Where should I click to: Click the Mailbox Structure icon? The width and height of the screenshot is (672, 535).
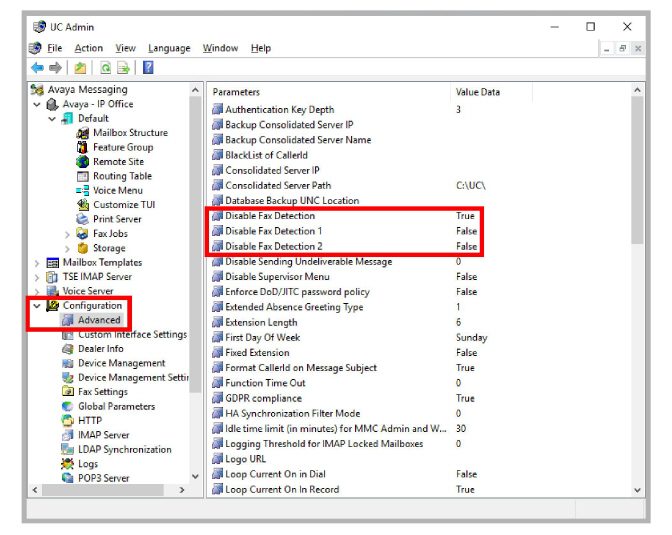[83, 133]
